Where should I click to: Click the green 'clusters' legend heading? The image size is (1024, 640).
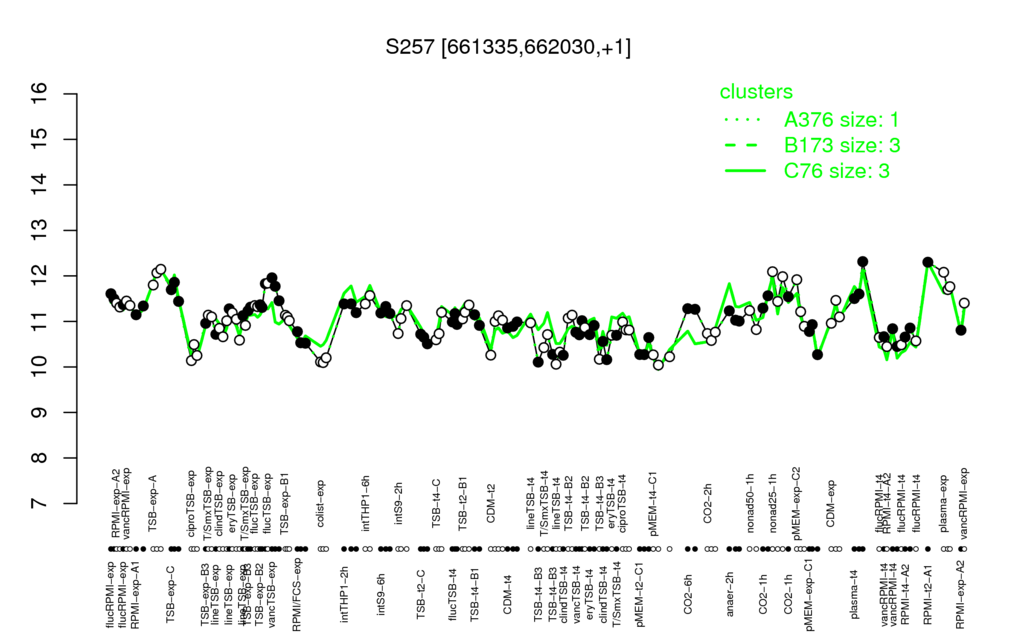pyautogui.click(x=756, y=92)
